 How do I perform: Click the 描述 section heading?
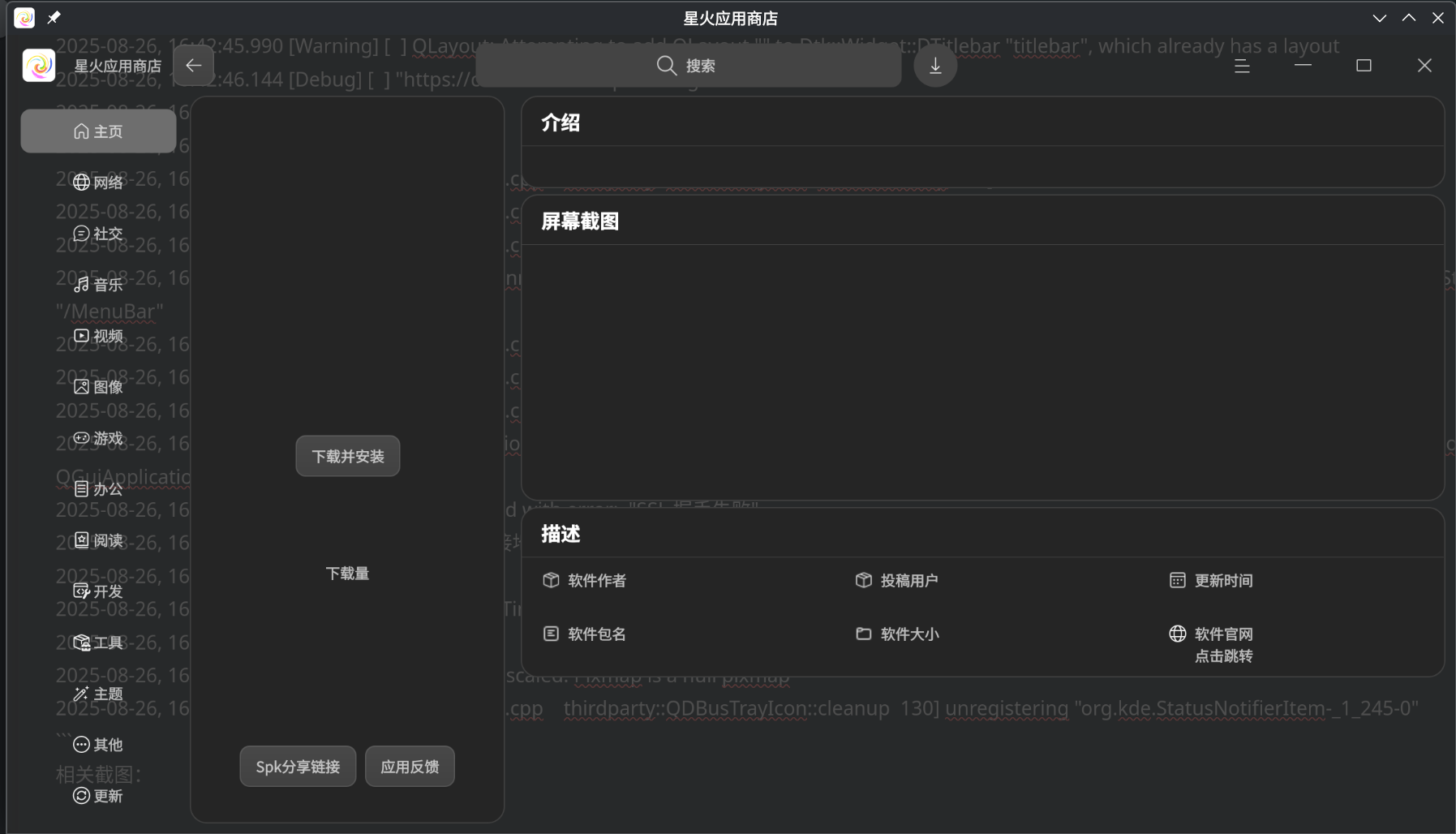(561, 534)
